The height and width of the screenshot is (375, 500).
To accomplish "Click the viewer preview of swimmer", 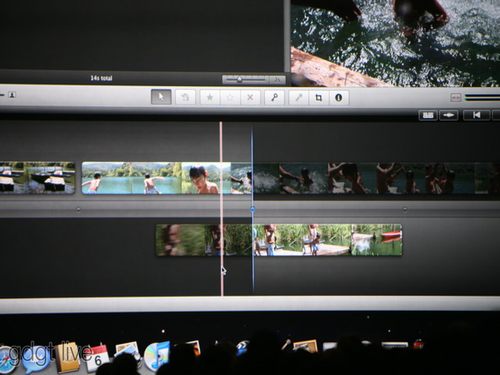I will (395, 43).
